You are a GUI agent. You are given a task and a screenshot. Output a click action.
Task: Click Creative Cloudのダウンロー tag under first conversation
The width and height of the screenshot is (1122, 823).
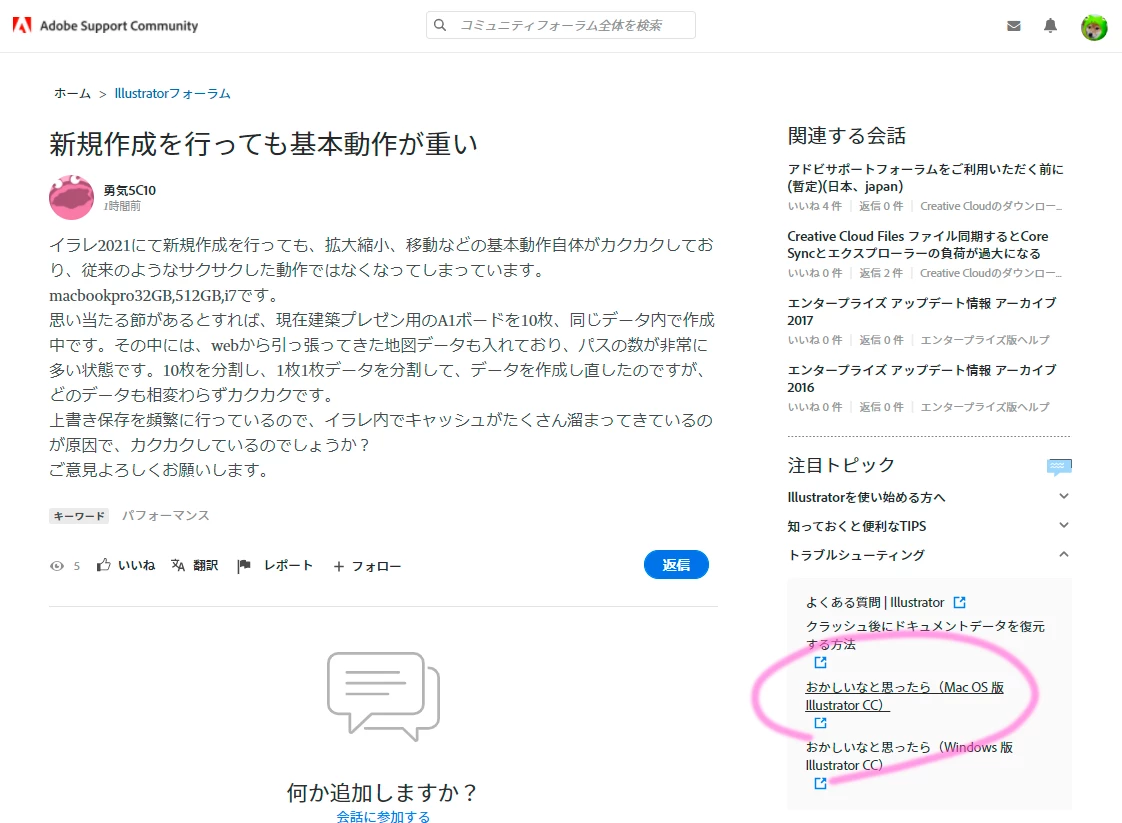990,206
